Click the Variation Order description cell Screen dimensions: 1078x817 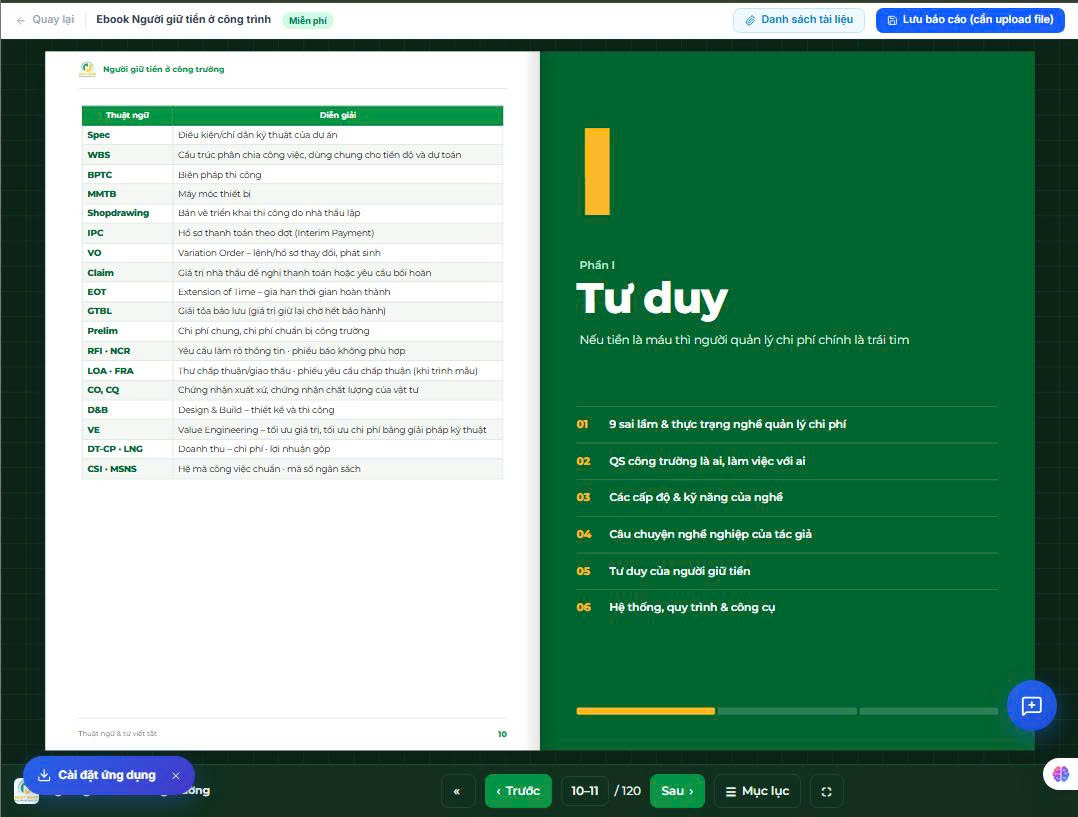pos(338,253)
